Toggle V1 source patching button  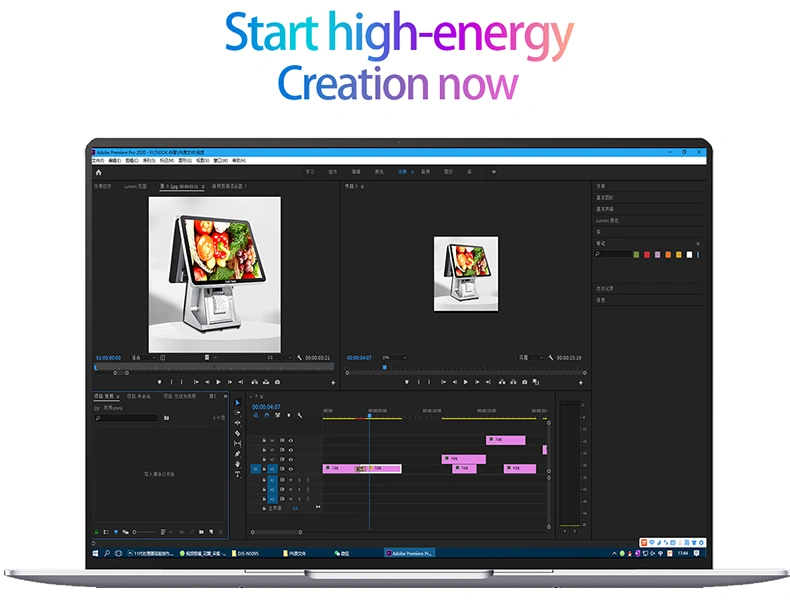255,469
